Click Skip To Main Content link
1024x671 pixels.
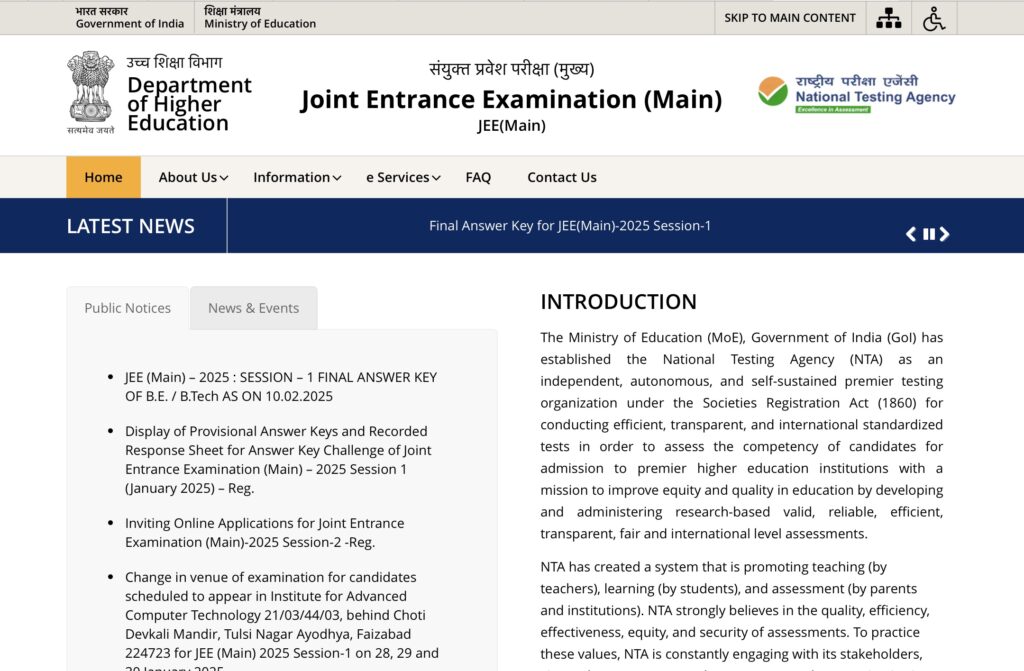[x=790, y=18]
